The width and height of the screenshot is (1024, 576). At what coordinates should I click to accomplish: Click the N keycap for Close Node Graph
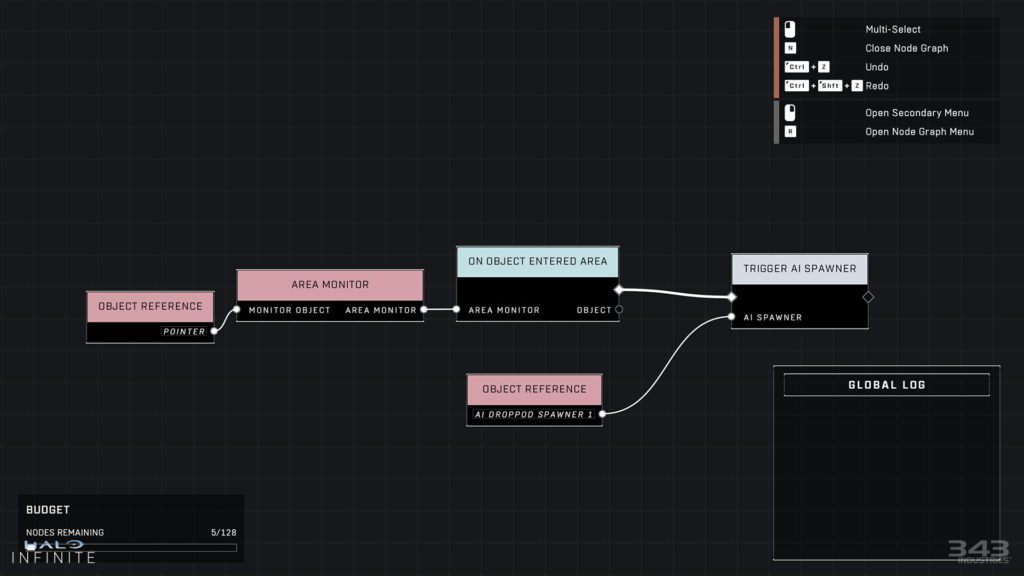pos(790,47)
